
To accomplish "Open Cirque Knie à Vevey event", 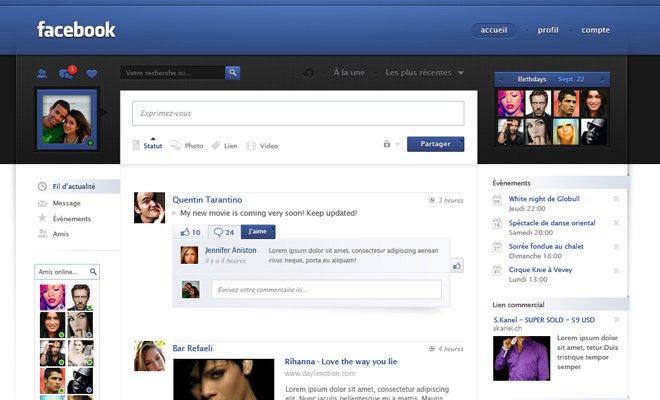I will [x=540, y=270].
